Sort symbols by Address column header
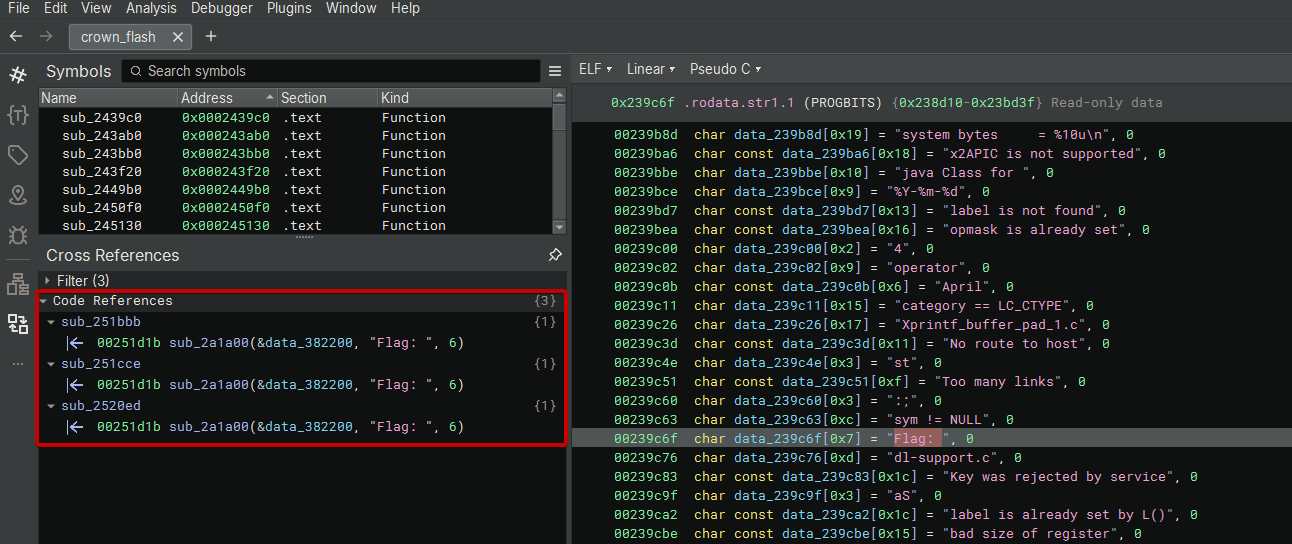The height and width of the screenshot is (544, 1292). point(226,98)
